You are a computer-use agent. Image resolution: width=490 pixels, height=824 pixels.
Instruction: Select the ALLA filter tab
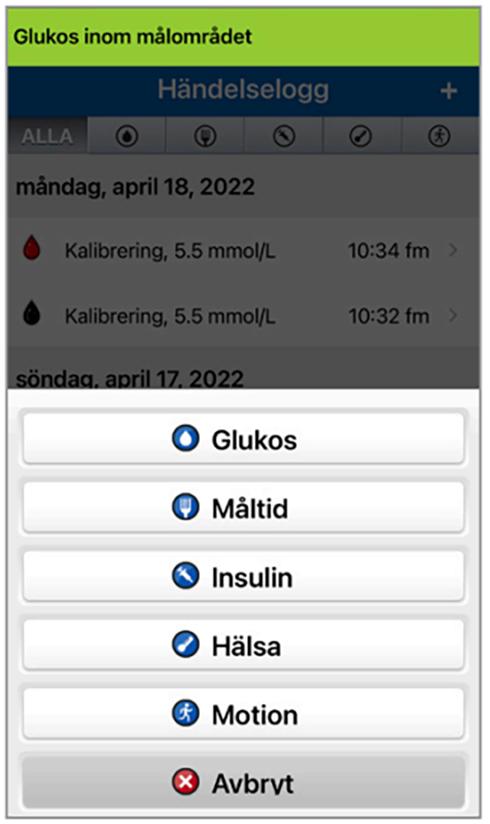pos(47,136)
